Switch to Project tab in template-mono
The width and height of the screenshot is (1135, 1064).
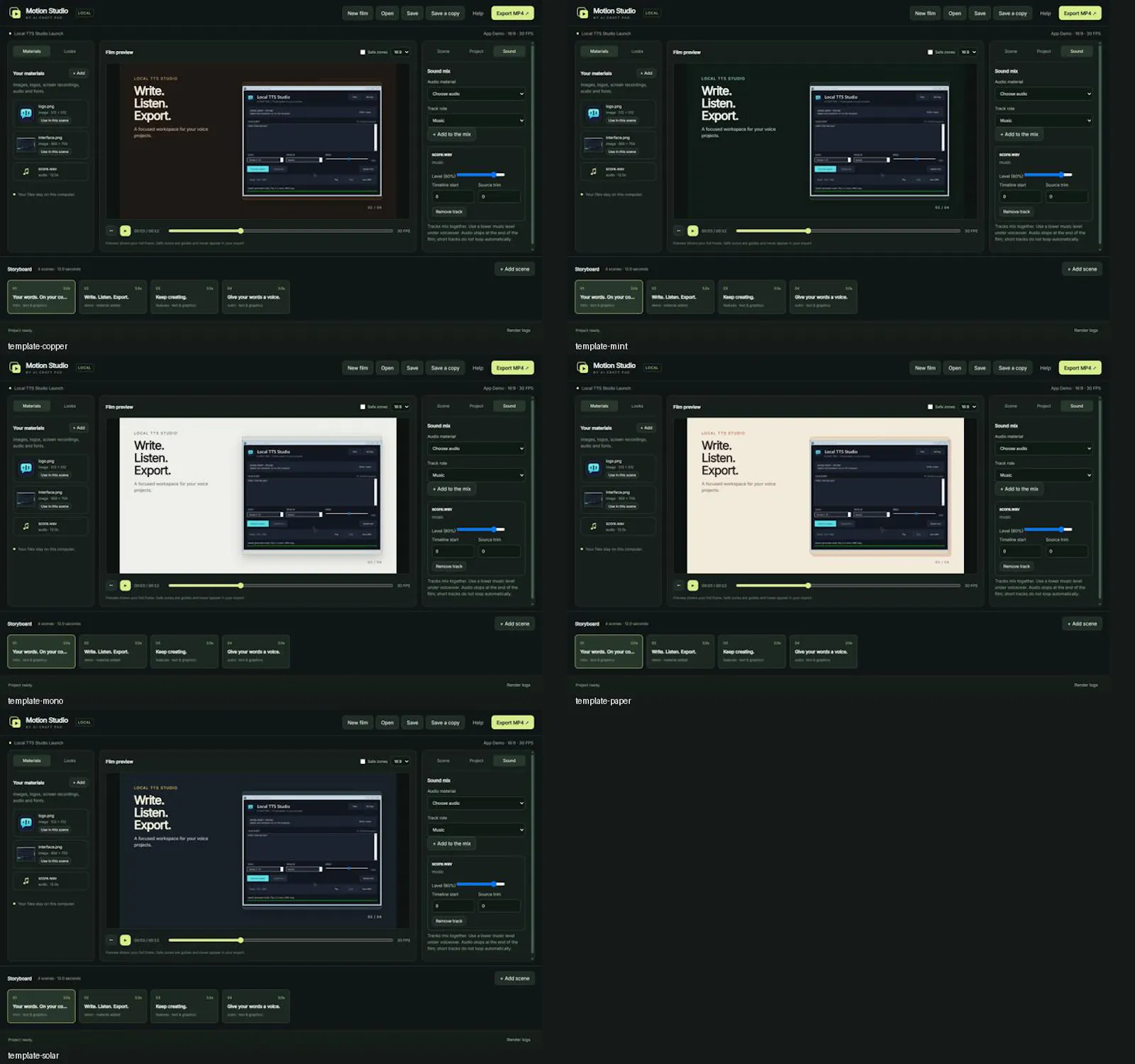(x=476, y=406)
